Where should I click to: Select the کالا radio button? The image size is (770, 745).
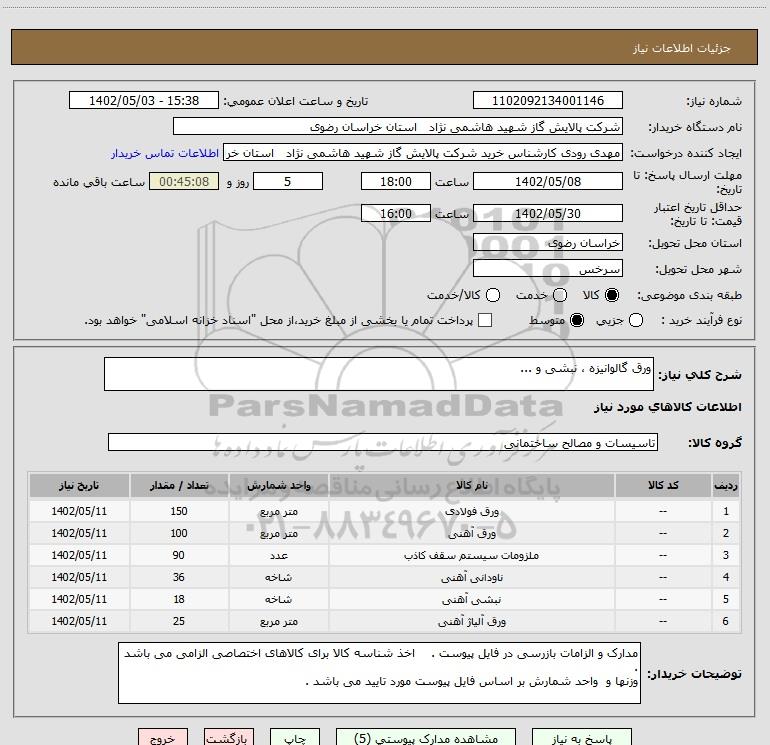[612, 295]
